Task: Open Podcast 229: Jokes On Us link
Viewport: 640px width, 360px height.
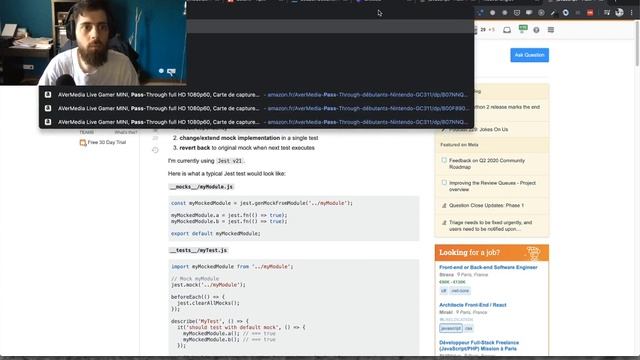Action: 478,129
